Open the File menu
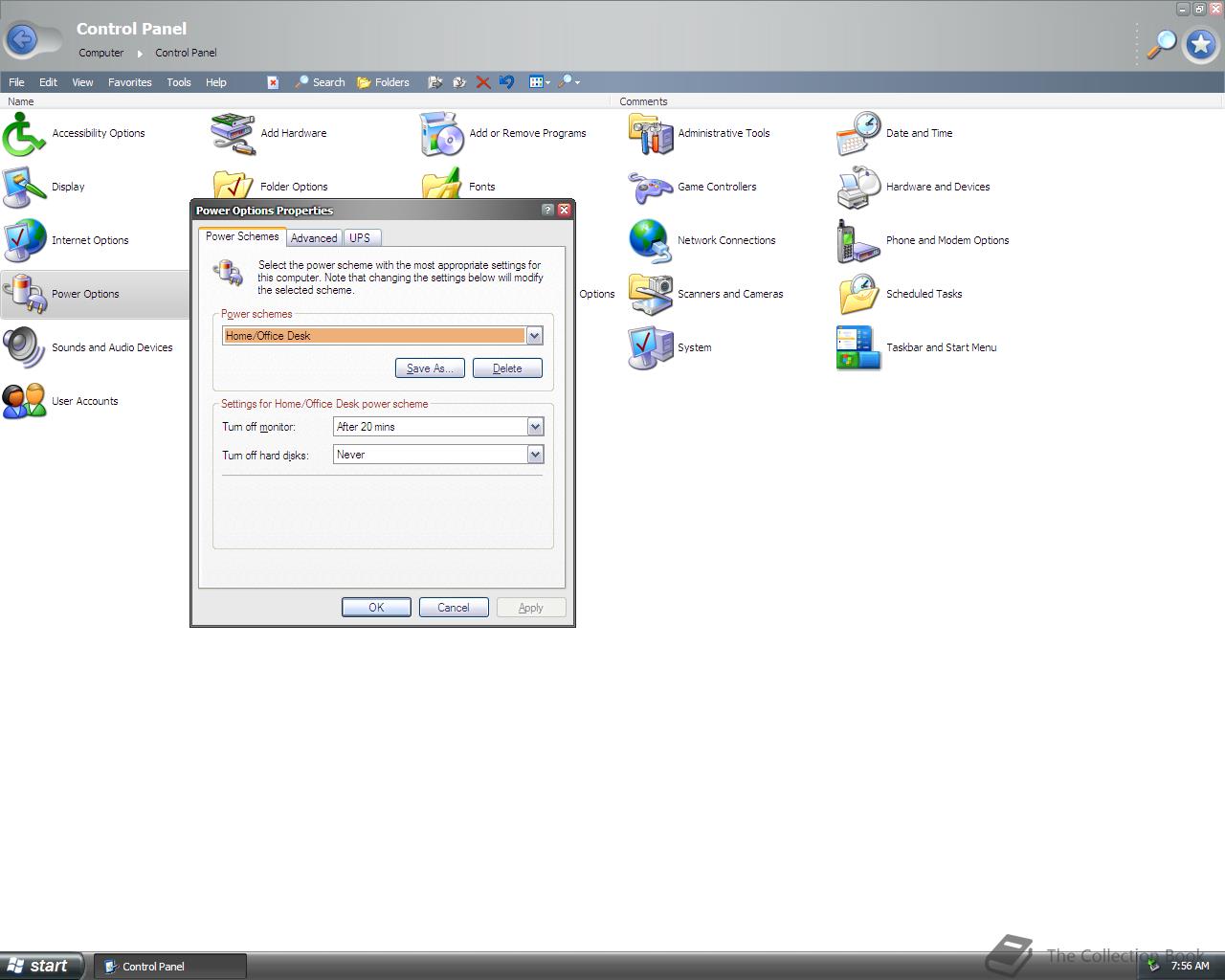The image size is (1225, 980). pyautogui.click(x=16, y=82)
